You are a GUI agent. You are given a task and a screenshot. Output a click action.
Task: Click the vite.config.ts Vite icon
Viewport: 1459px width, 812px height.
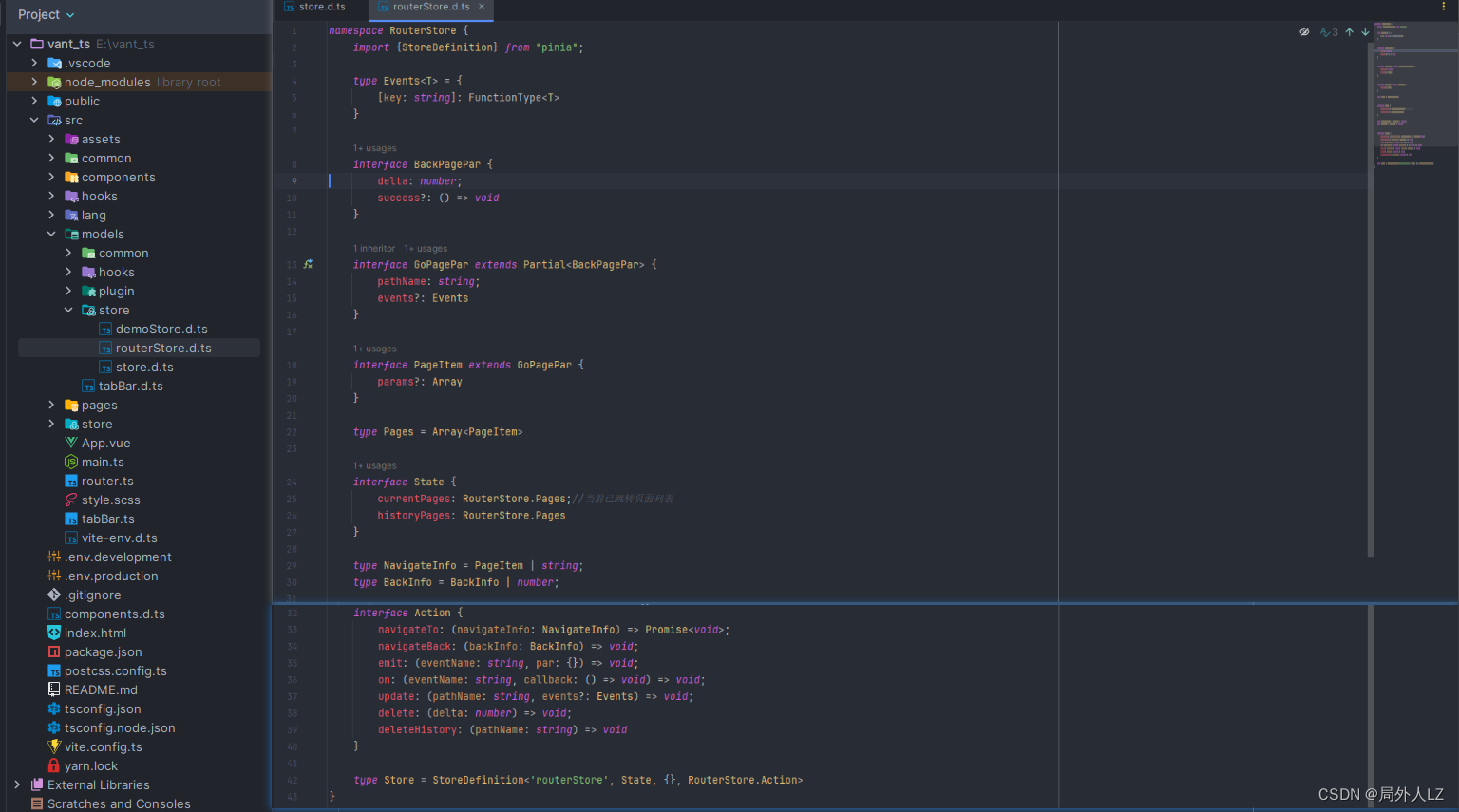(54, 746)
